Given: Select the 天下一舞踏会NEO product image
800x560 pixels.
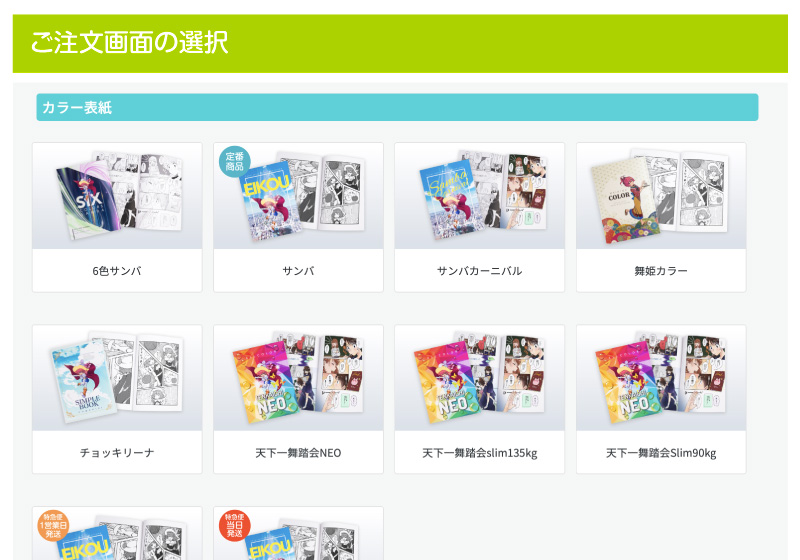Looking at the screenshot, I should click(298, 378).
